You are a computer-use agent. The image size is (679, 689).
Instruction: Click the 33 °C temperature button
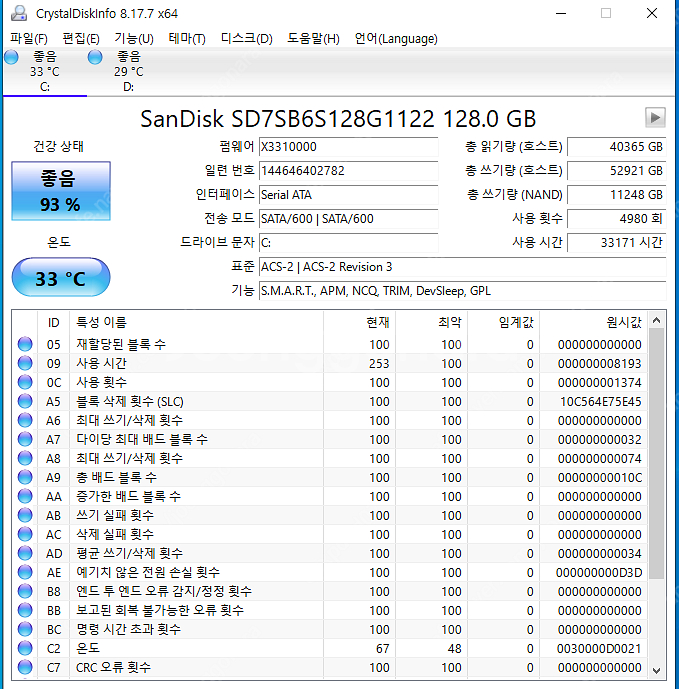61,278
